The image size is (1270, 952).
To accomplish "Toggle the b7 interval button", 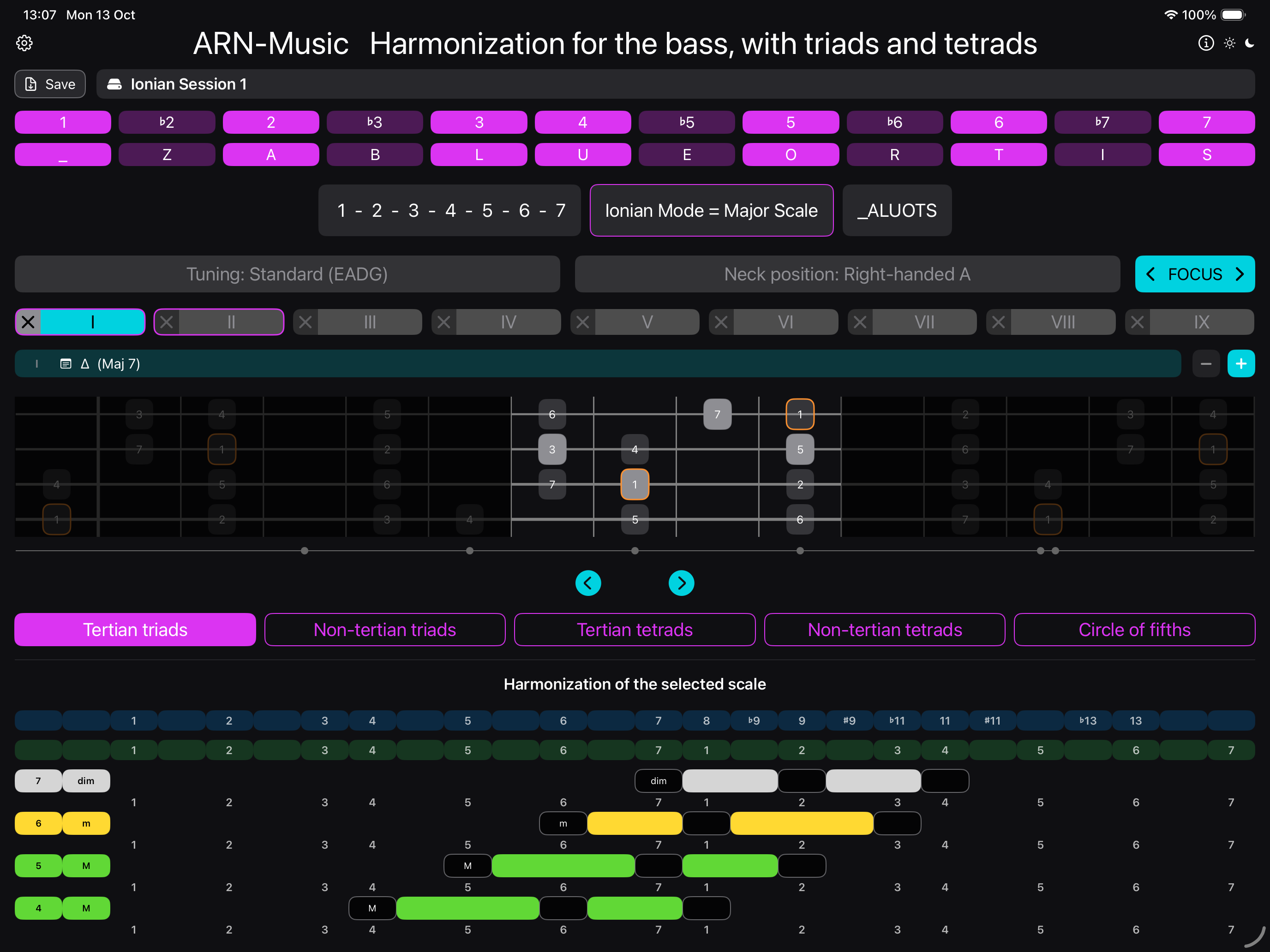I will point(1102,122).
